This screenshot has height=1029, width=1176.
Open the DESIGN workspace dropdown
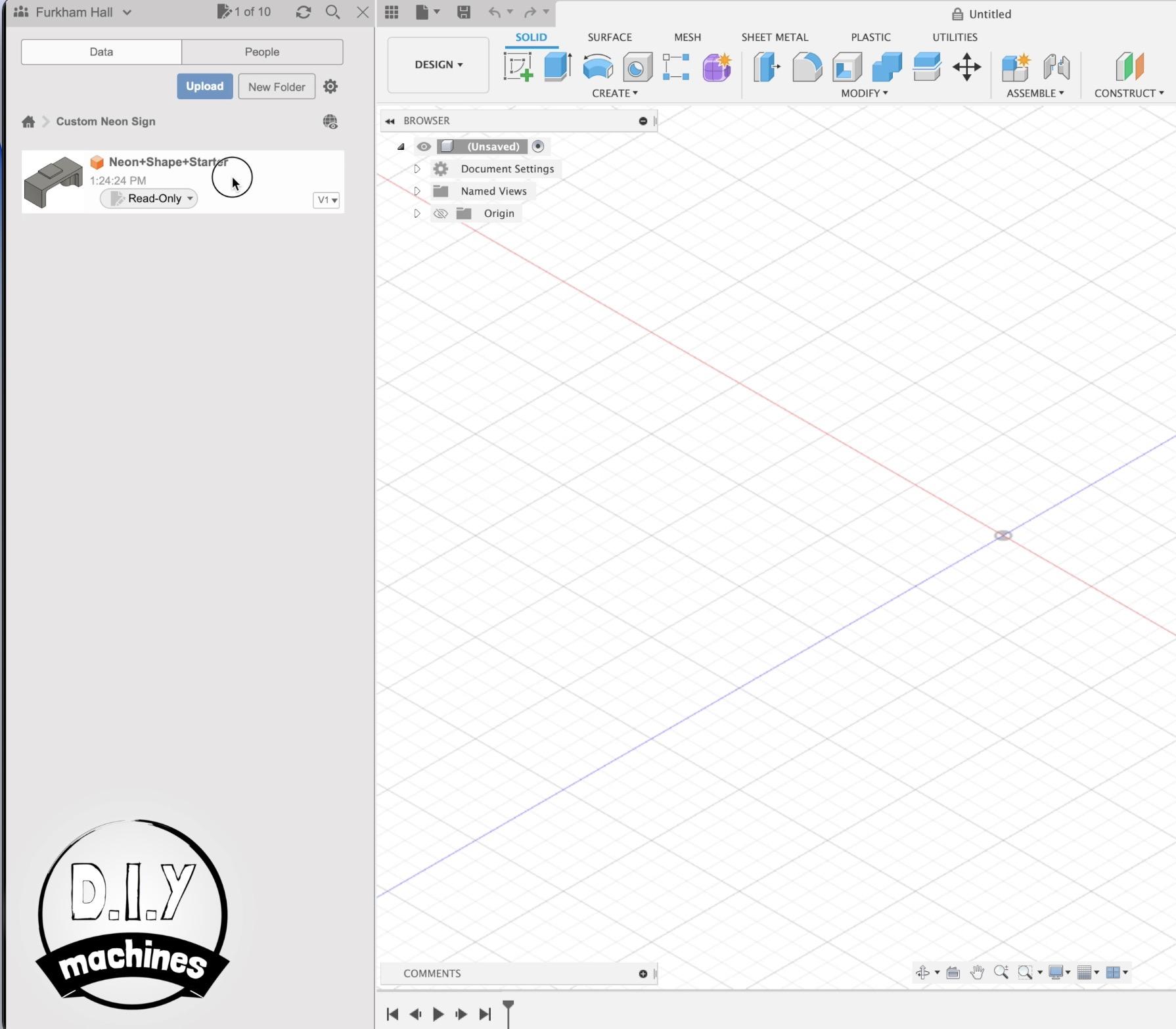click(437, 64)
